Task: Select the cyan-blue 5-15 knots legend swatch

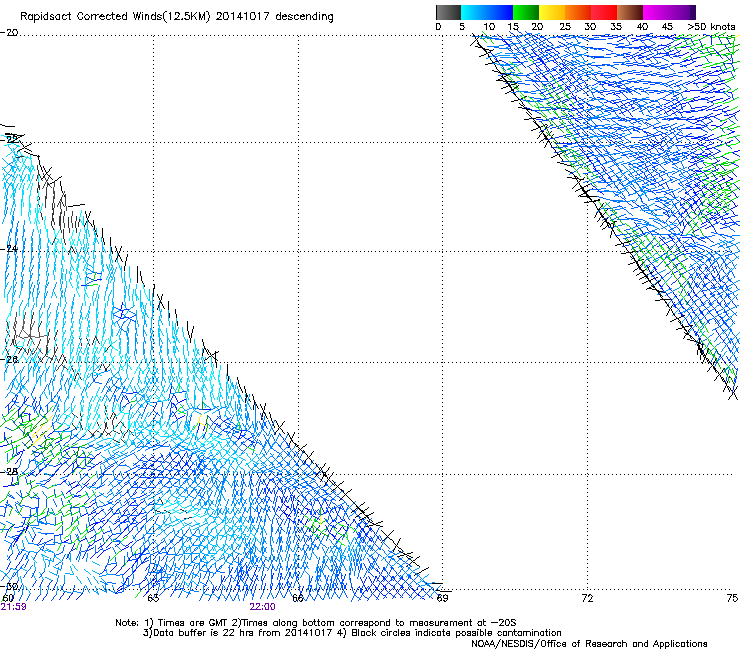Action: [487, 12]
